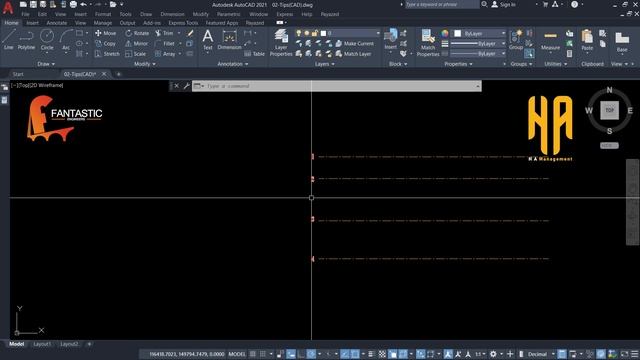Select the Polyline tool

click(x=26, y=40)
